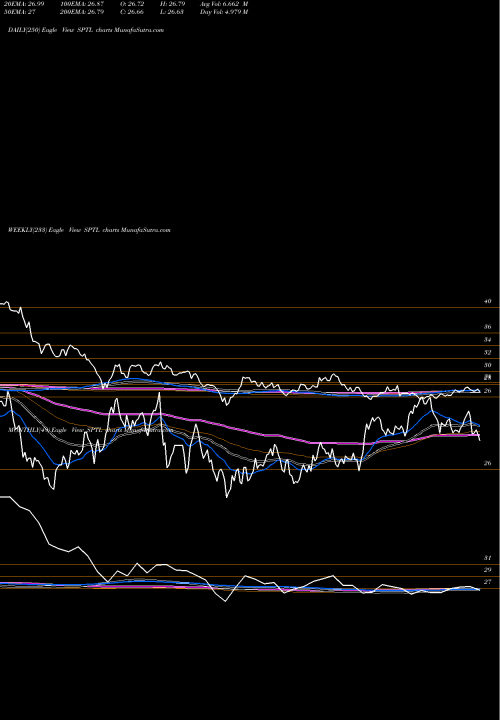500x720 pixels.
Task: Click the close price C: 26.66
Action: (132, 12)
